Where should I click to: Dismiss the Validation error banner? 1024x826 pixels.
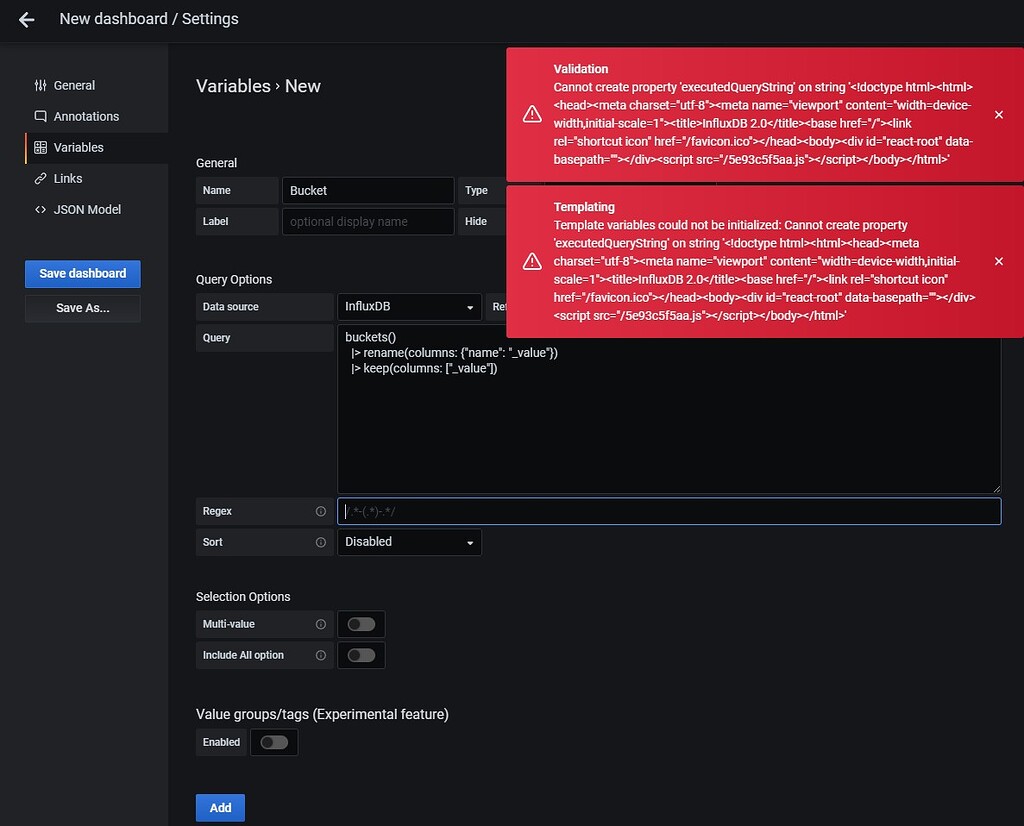[x=998, y=115]
